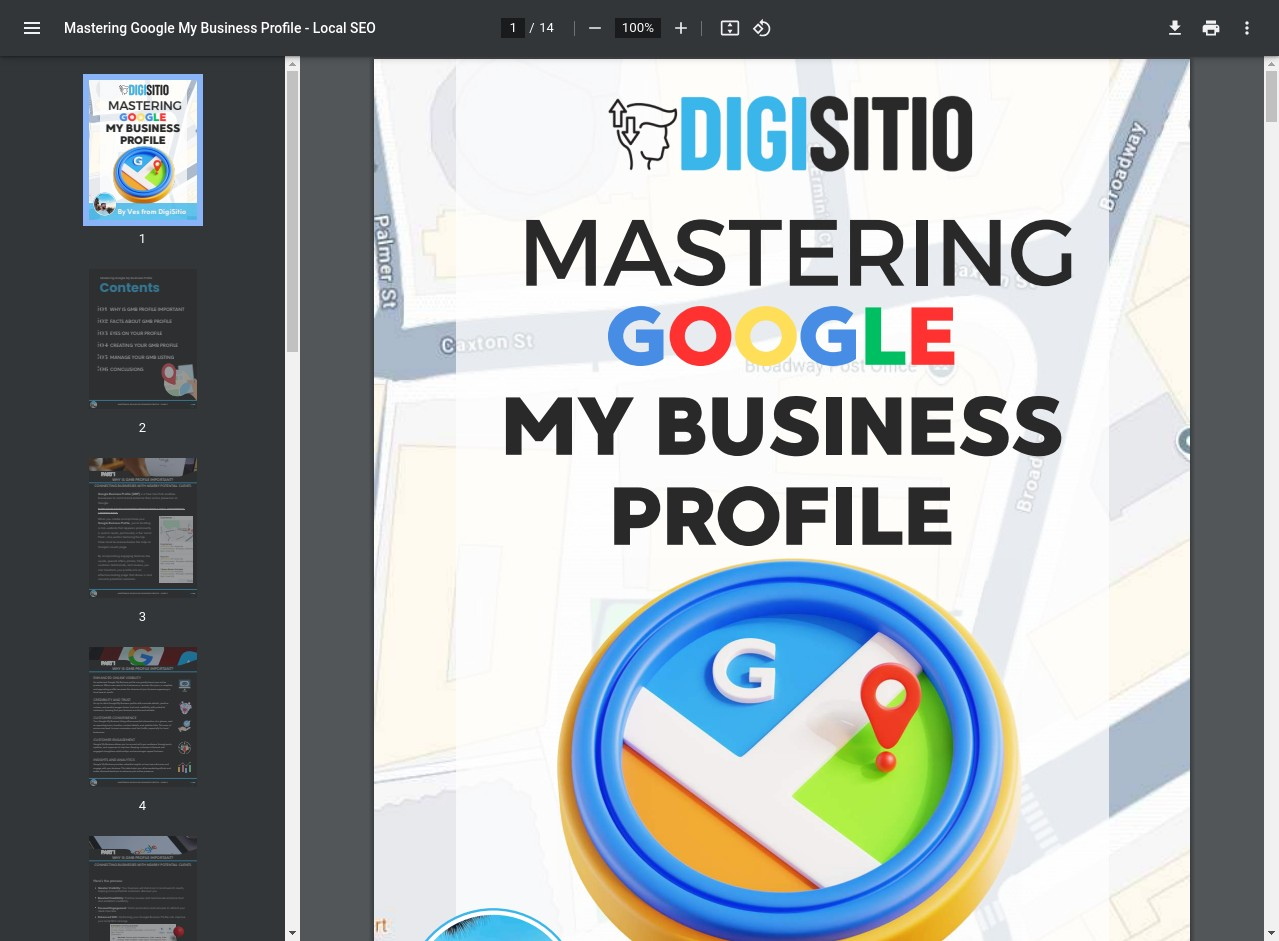Click the sidebar scroll down arrow
1279x941 pixels.
292,933
